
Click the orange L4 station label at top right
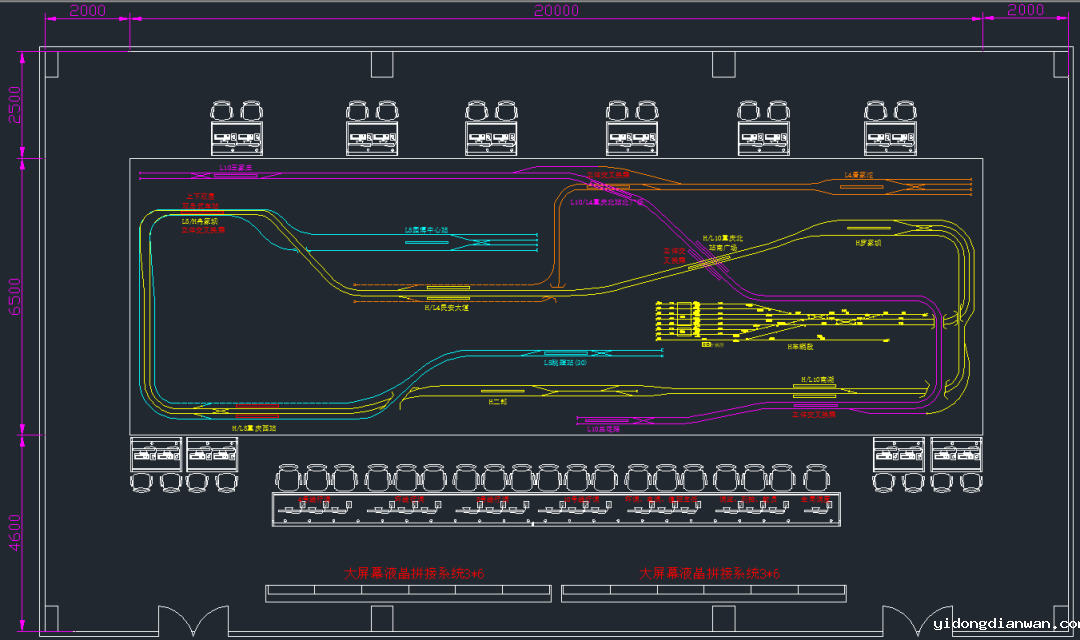coord(859,175)
